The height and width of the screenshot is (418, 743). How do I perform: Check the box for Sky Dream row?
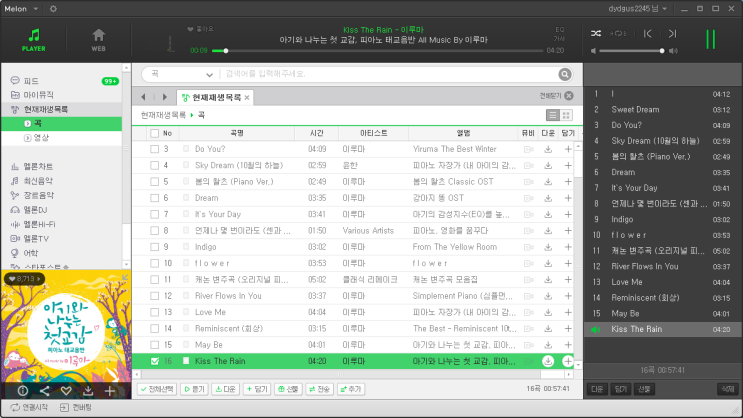coord(154,165)
